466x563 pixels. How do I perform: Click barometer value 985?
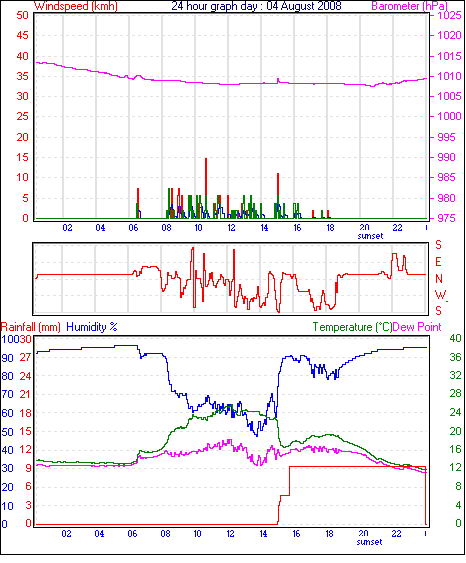click(x=446, y=177)
